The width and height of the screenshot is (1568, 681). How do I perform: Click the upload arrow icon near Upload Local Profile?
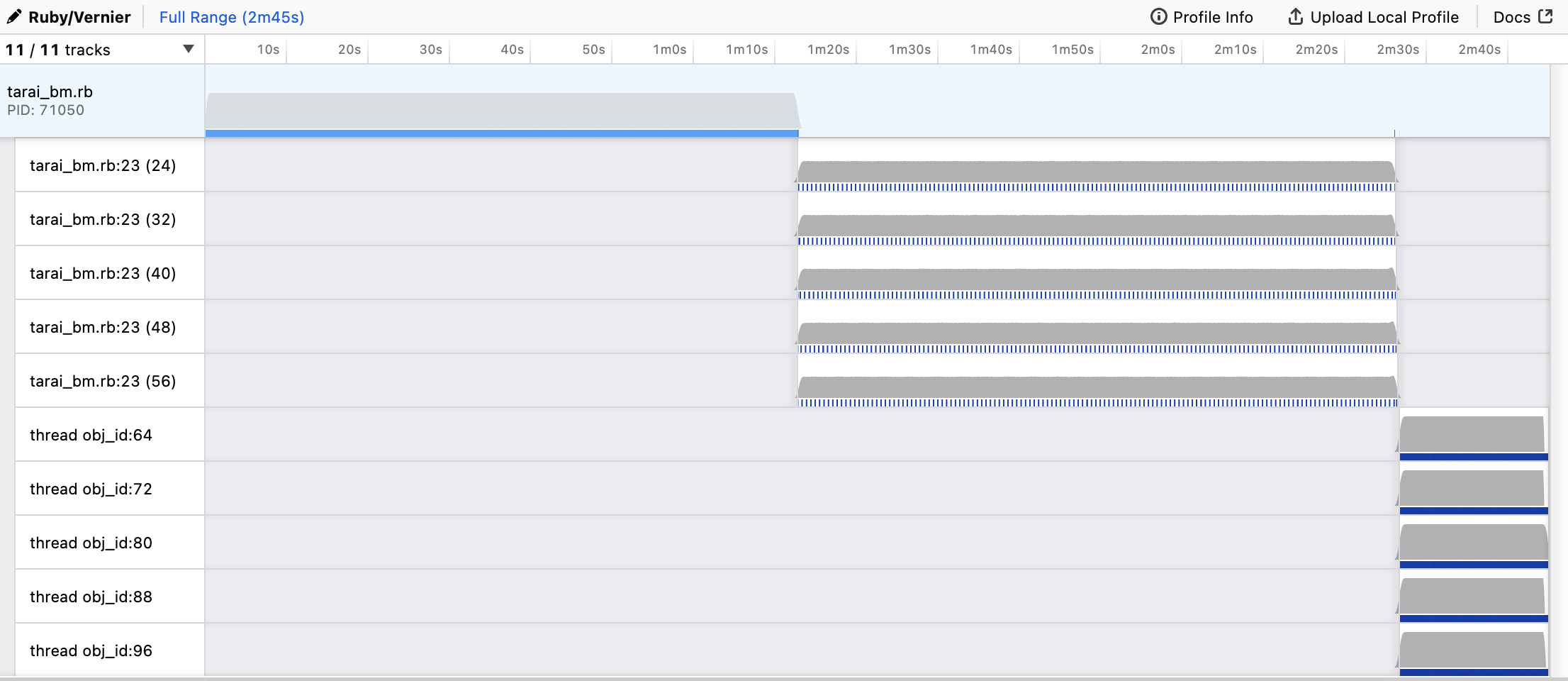tap(1295, 16)
